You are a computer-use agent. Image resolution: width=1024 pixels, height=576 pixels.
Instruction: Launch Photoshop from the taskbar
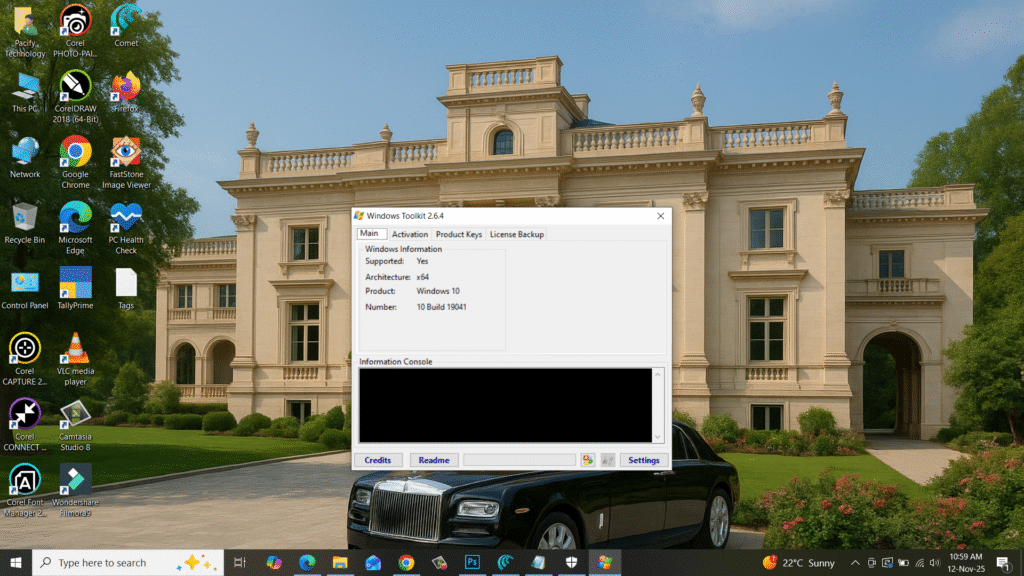472,562
